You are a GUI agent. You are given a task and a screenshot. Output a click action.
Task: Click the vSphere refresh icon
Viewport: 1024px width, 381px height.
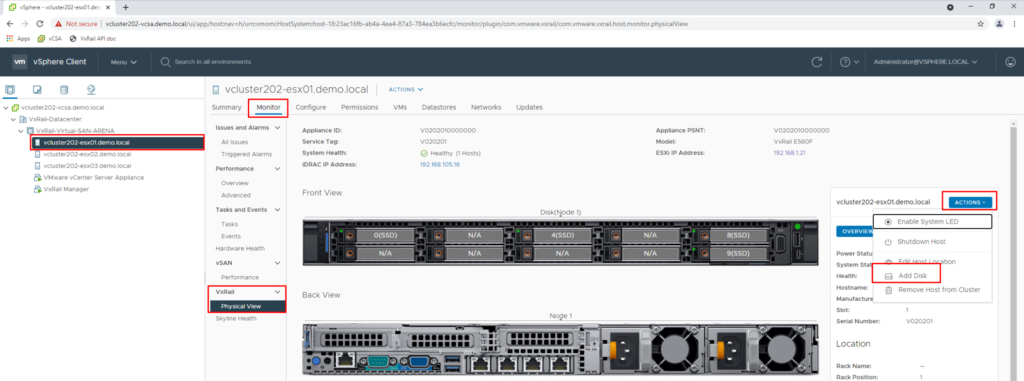pyautogui.click(x=816, y=62)
